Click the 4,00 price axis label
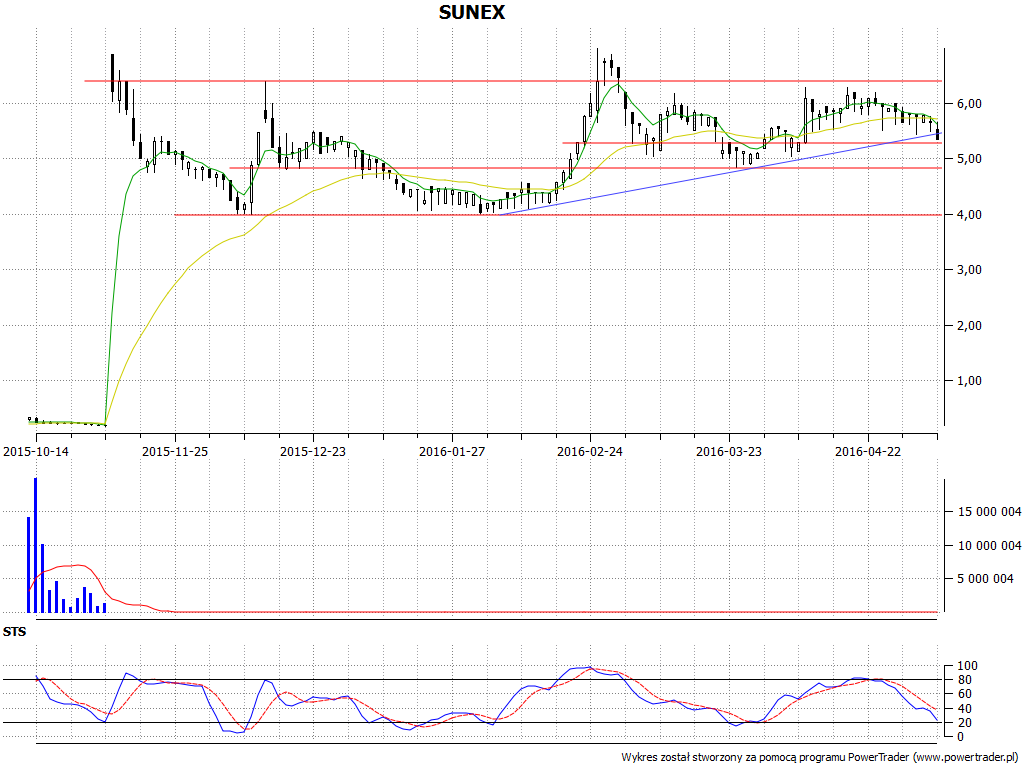The height and width of the screenshot is (768, 1024). (x=970, y=215)
